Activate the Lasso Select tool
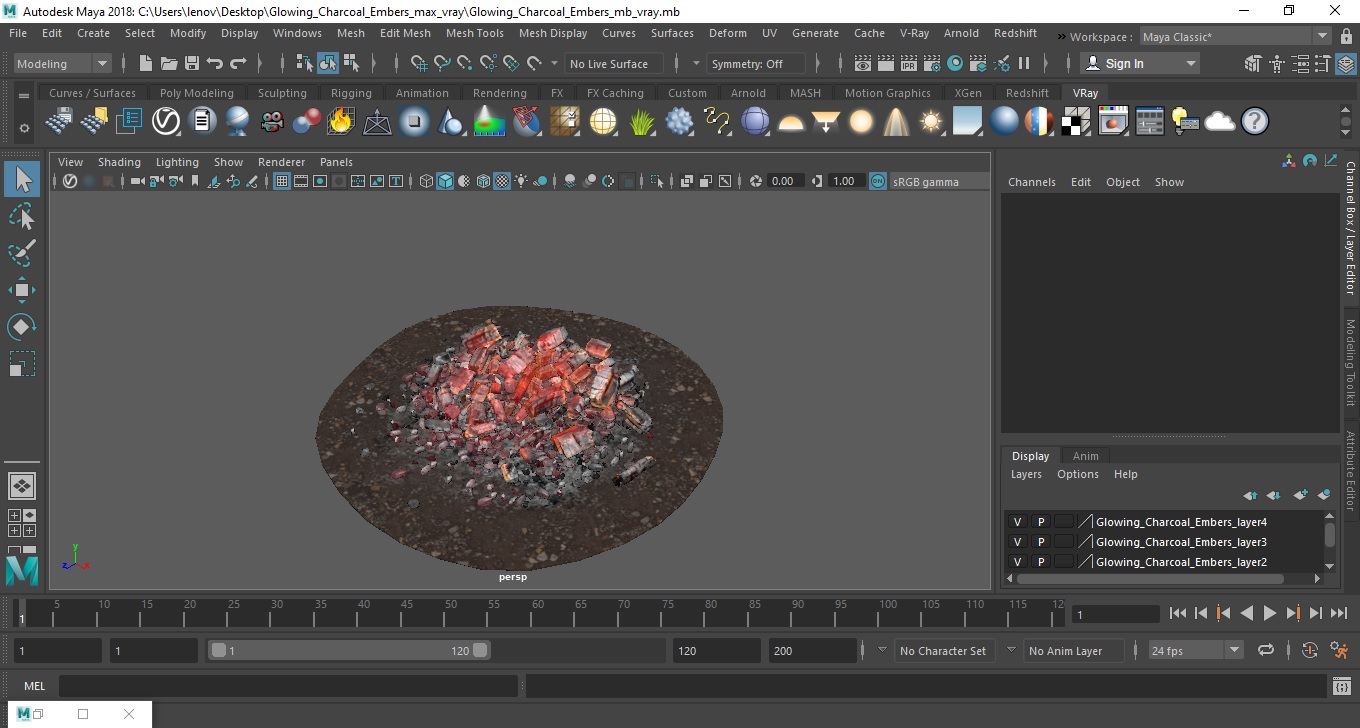The height and width of the screenshot is (728, 1360). pyautogui.click(x=22, y=217)
